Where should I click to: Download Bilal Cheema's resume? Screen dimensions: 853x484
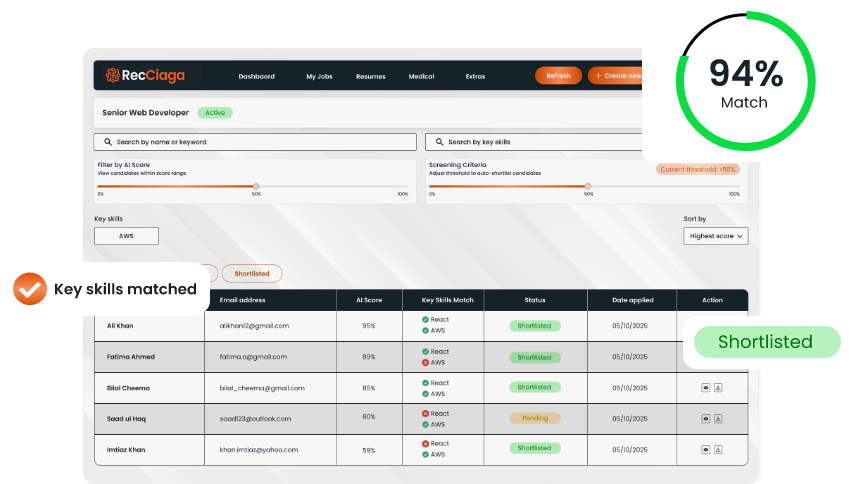pos(718,388)
